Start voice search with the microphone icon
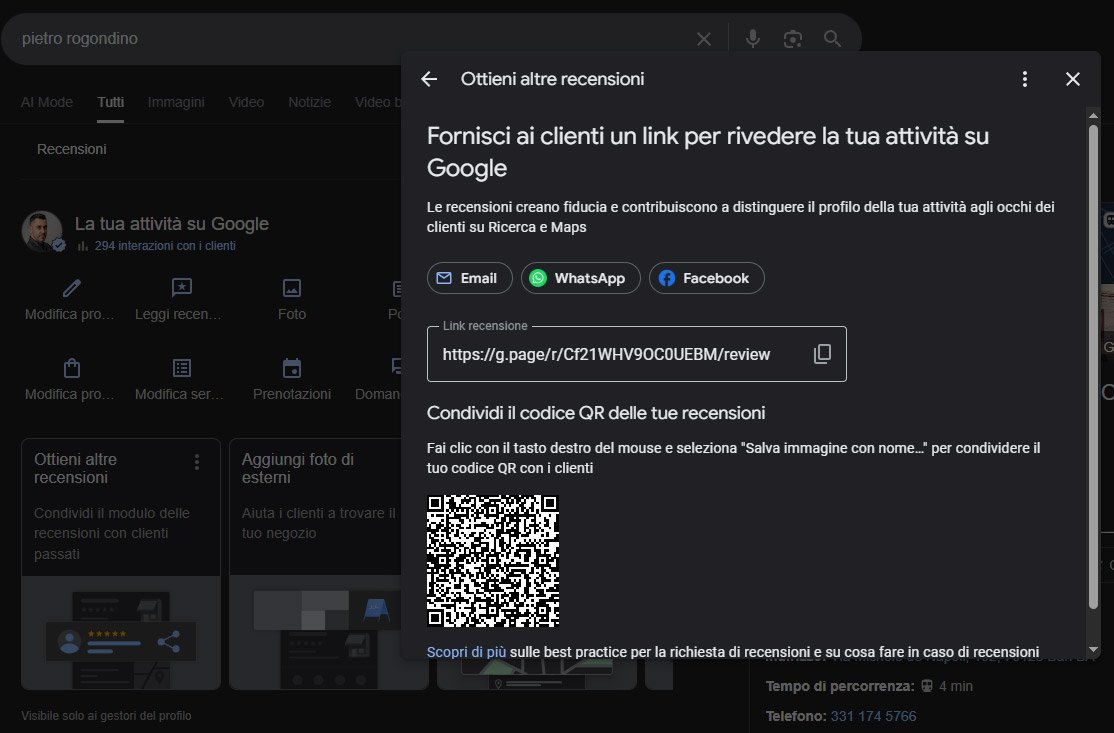1114x733 pixels. pos(753,38)
